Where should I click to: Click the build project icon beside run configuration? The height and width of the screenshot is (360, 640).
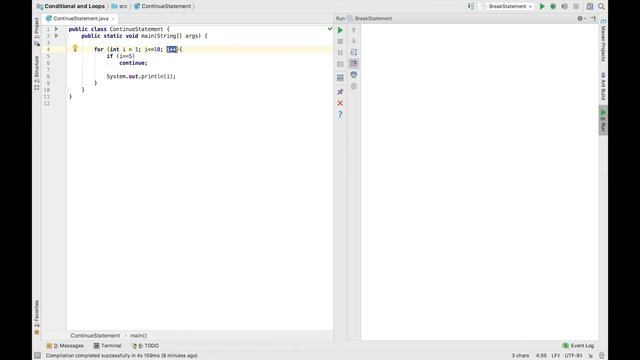coord(471,6)
